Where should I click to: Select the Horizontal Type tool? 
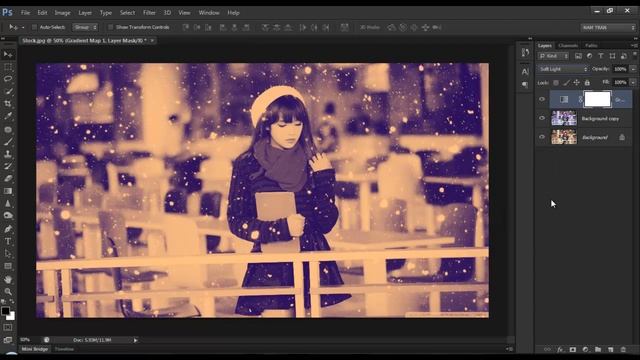[x=8, y=241]
